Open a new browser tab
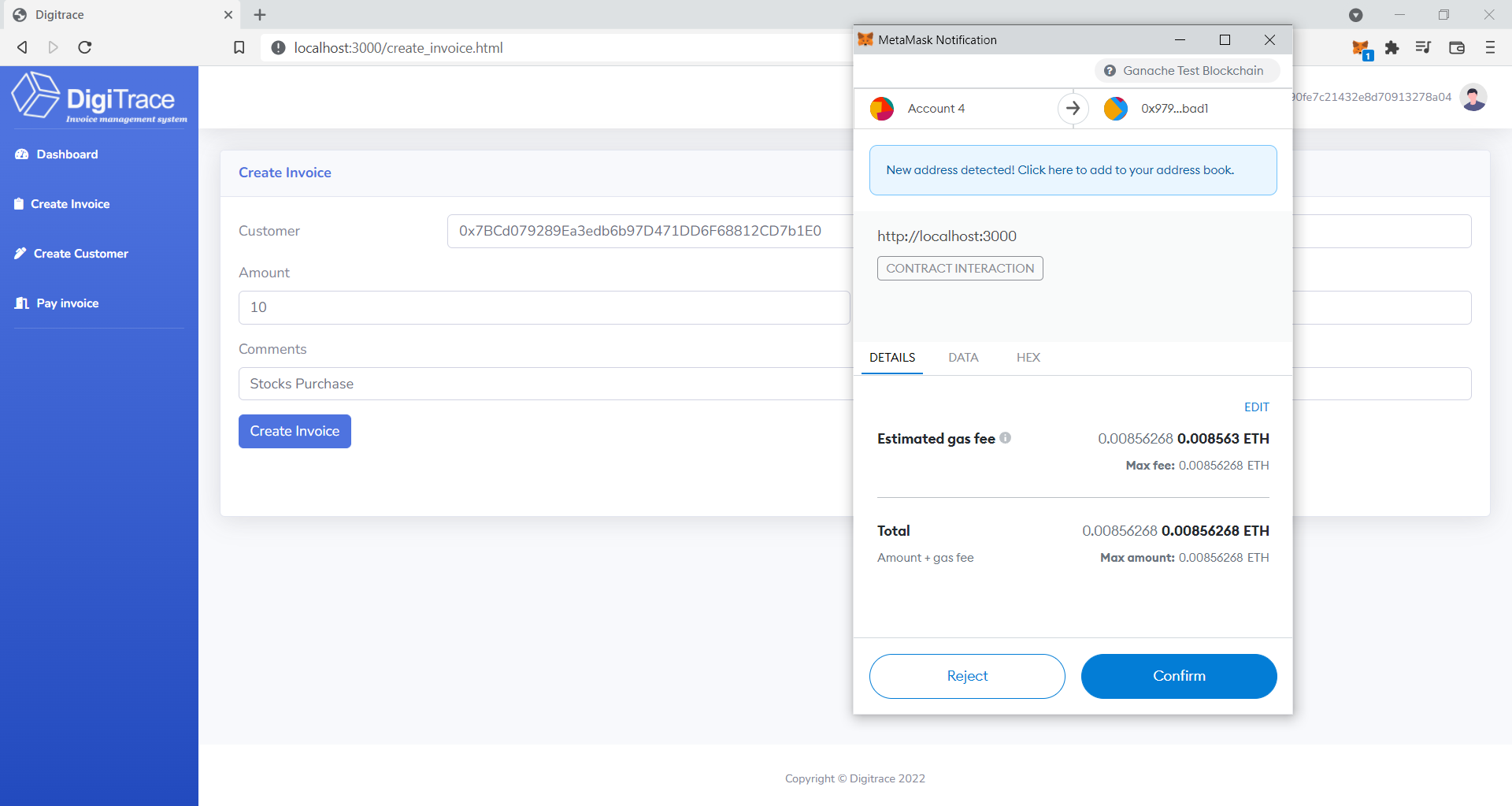 [260, 15]
